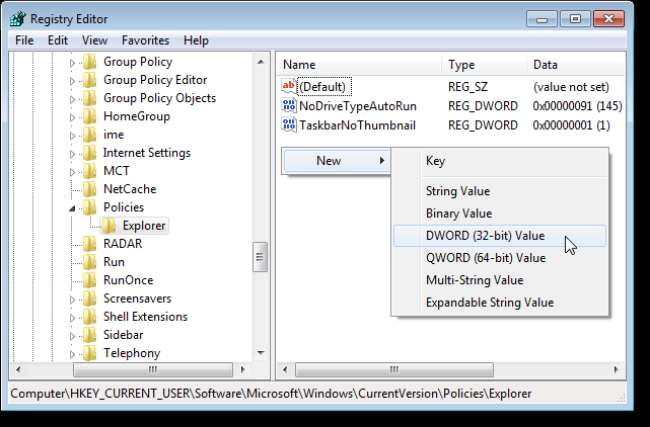Click the Group Policy Objects folder icon
Screen dimensions: 650x427
(x=90, y=99)
